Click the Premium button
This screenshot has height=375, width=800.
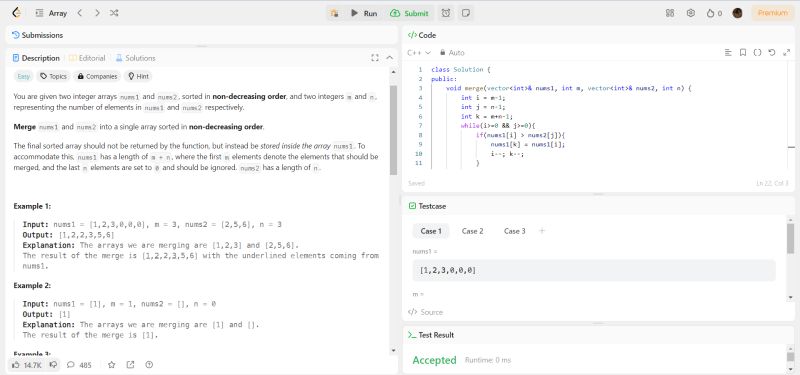click(x=772, y=13)
